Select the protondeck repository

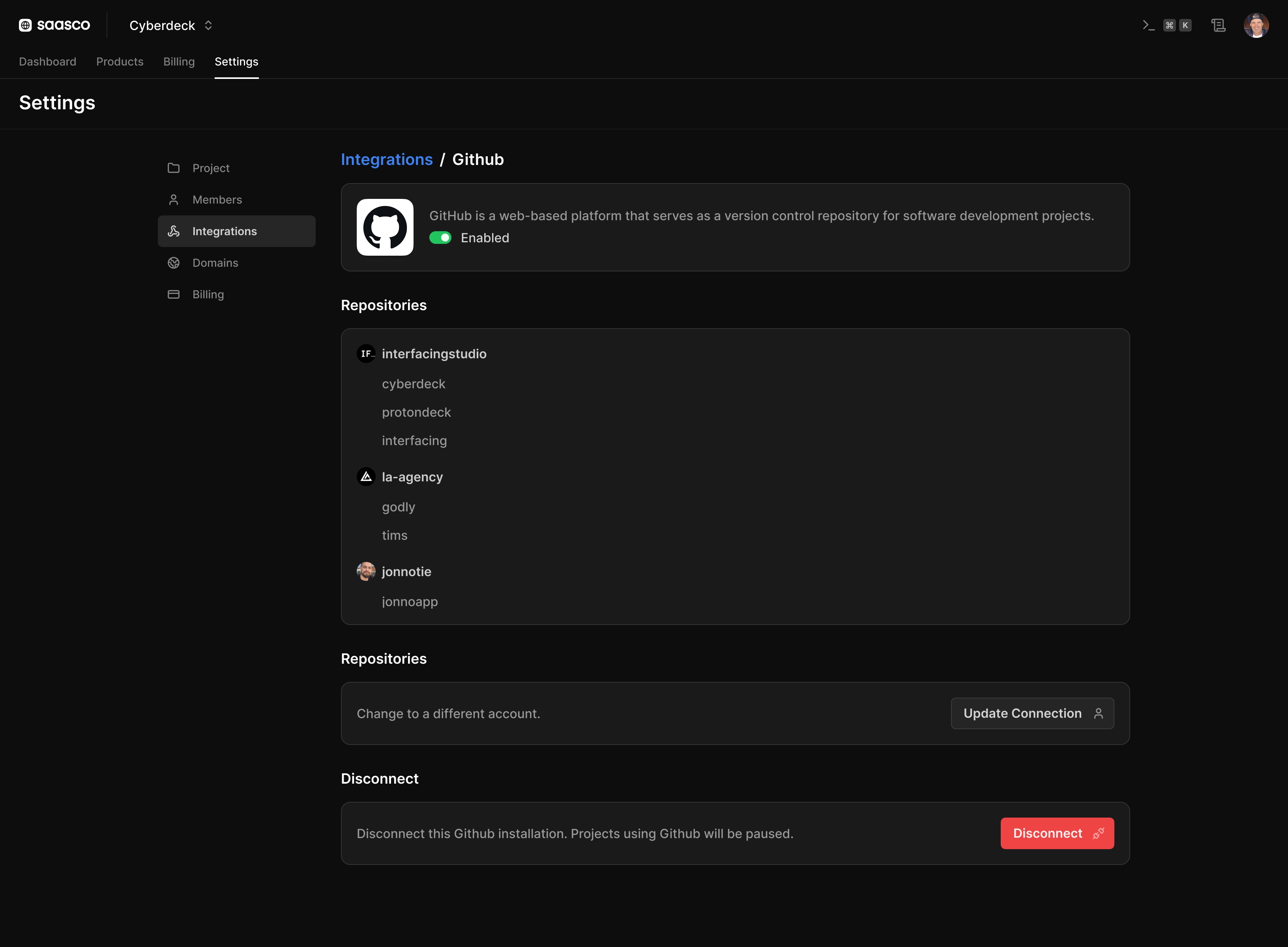click(x=416, y=412)
